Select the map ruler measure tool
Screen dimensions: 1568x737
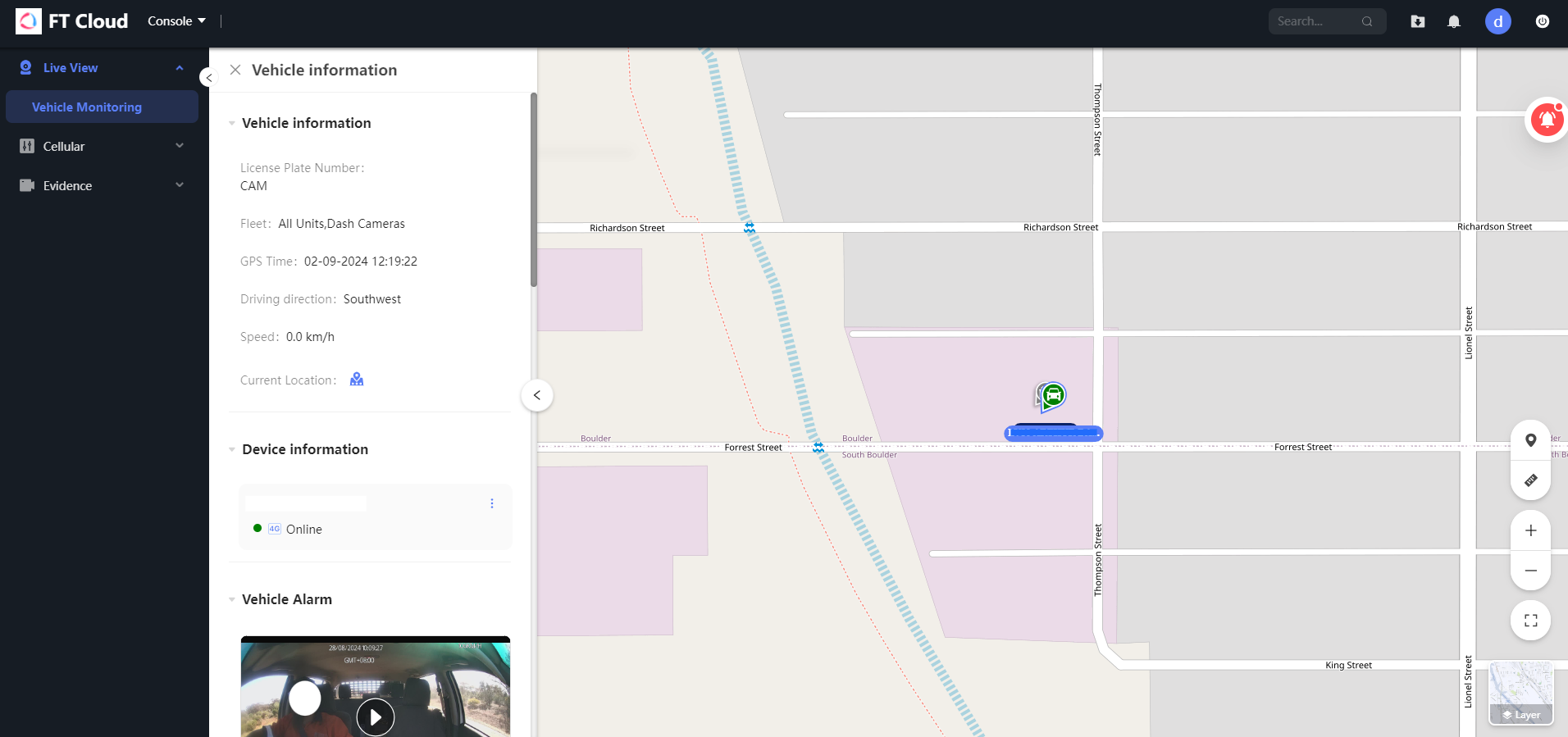(1530, 480)
